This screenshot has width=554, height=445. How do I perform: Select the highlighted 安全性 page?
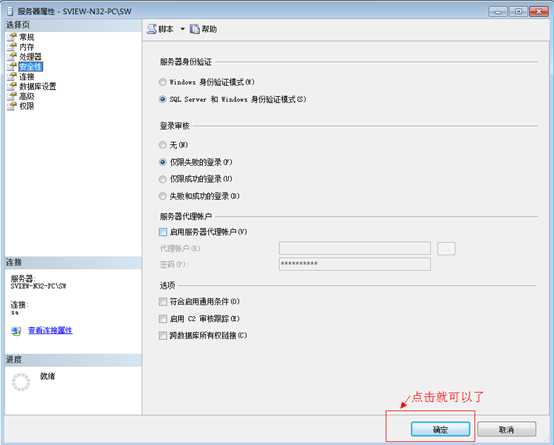[30, 66]
